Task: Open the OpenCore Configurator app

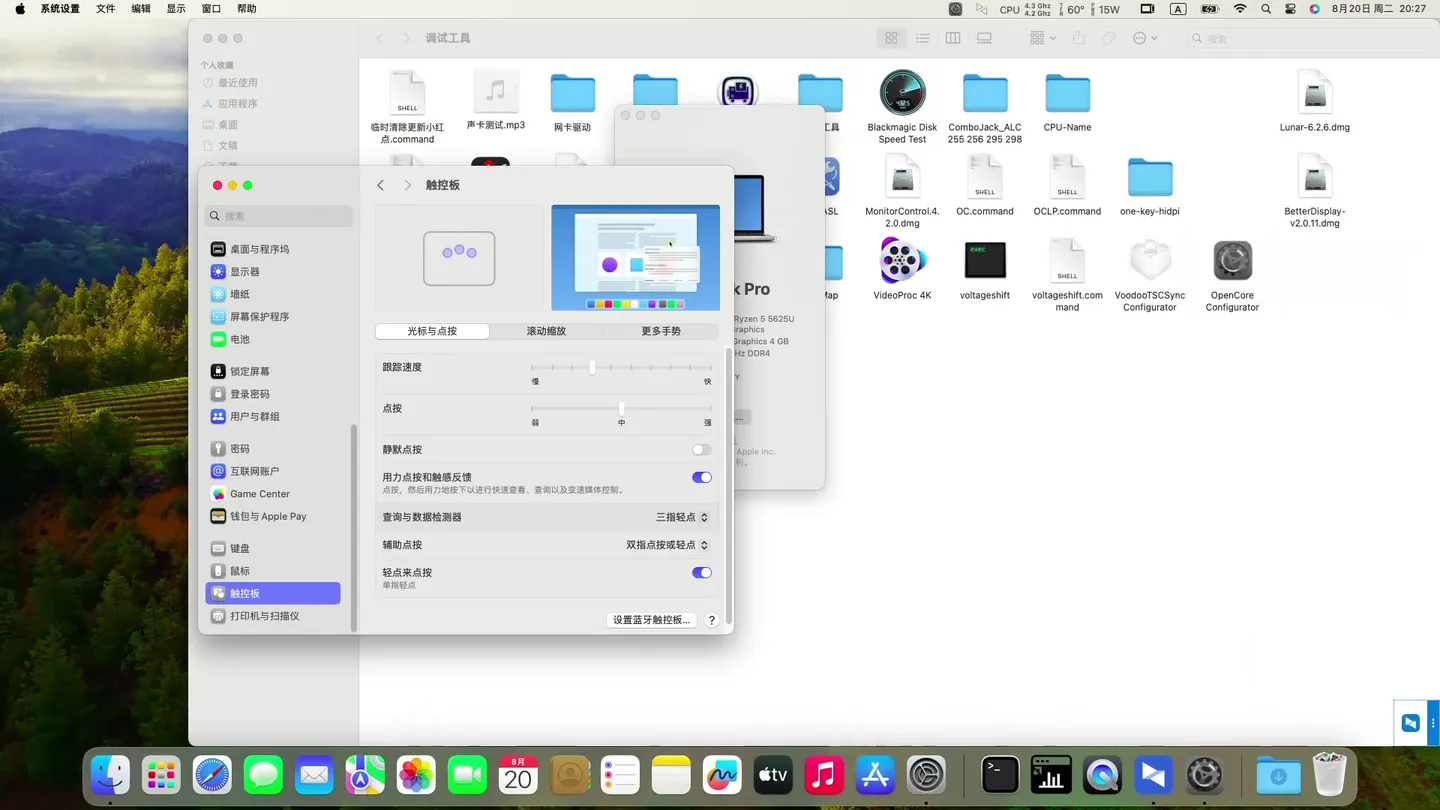Action: [x=1232, y=262]
